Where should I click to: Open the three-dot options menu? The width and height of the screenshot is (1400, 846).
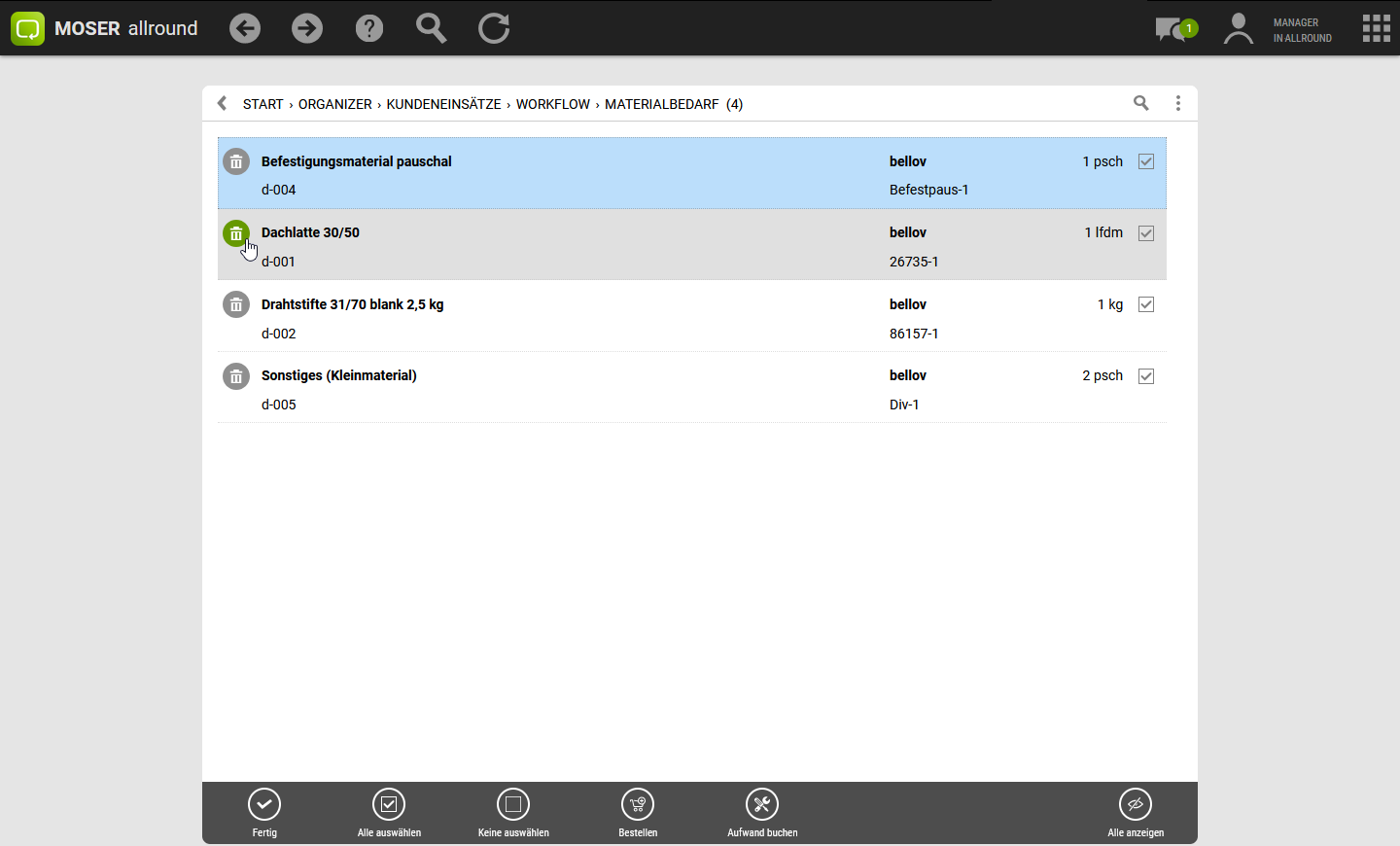(x=1178, y=103)
